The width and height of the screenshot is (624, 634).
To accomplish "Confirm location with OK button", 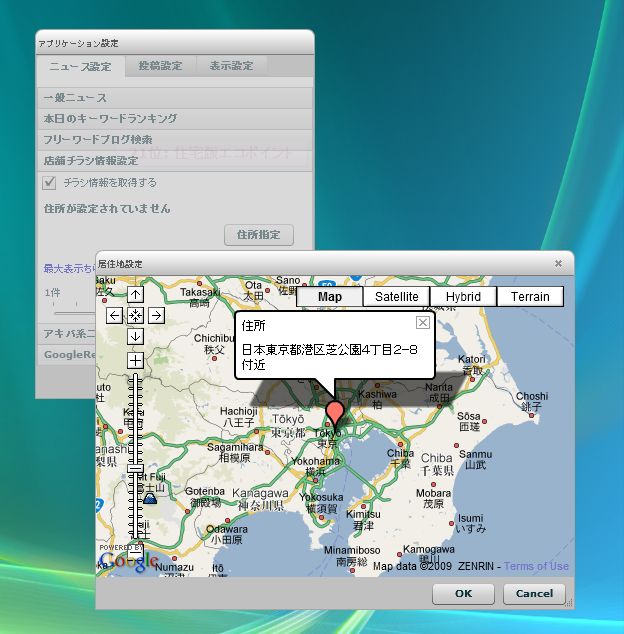I will tap(463, 594).
